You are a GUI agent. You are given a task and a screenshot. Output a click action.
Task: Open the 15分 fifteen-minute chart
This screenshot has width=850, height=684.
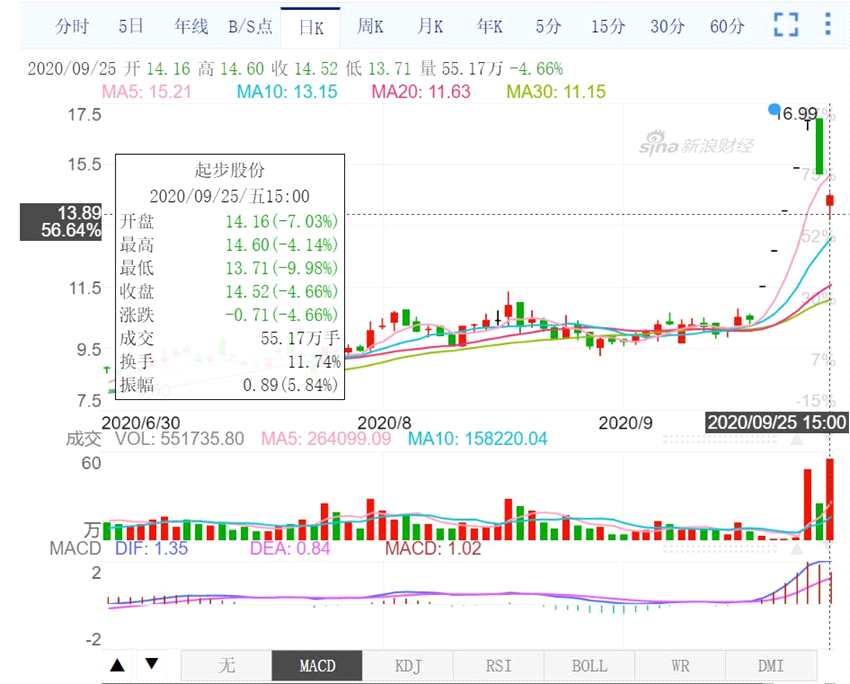[x=608, y=26]
